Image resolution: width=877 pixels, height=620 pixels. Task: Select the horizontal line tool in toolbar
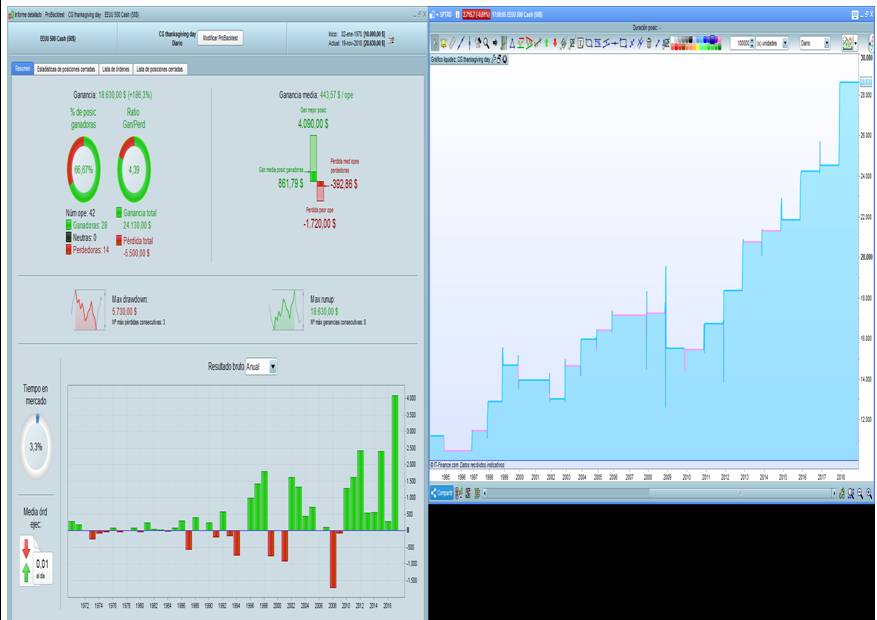click(x=615, y=43)
